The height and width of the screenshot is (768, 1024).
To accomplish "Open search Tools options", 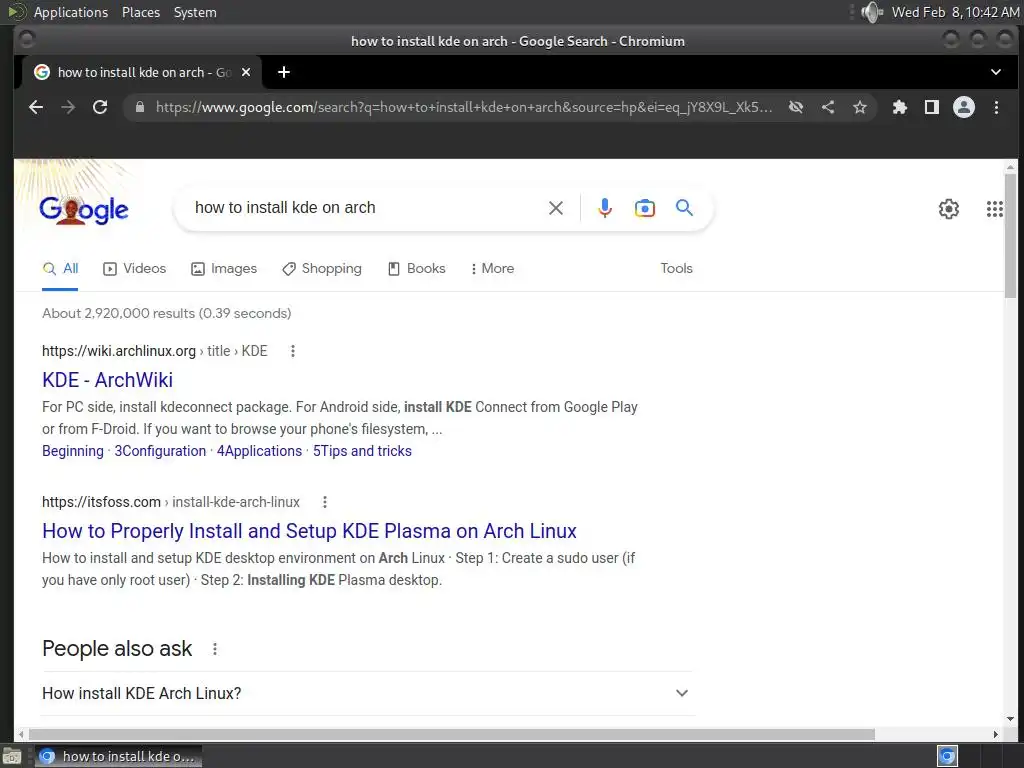I will click(x=677, y=268).
